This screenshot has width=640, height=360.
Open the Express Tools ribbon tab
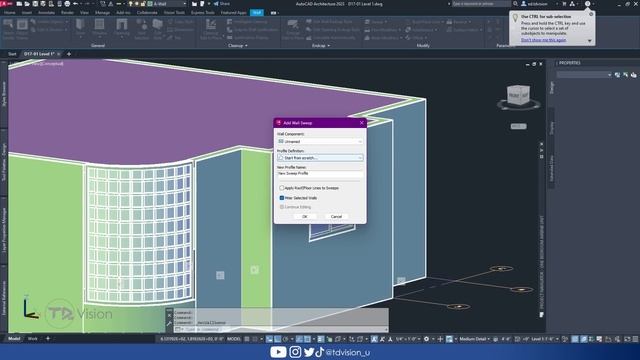202,13
